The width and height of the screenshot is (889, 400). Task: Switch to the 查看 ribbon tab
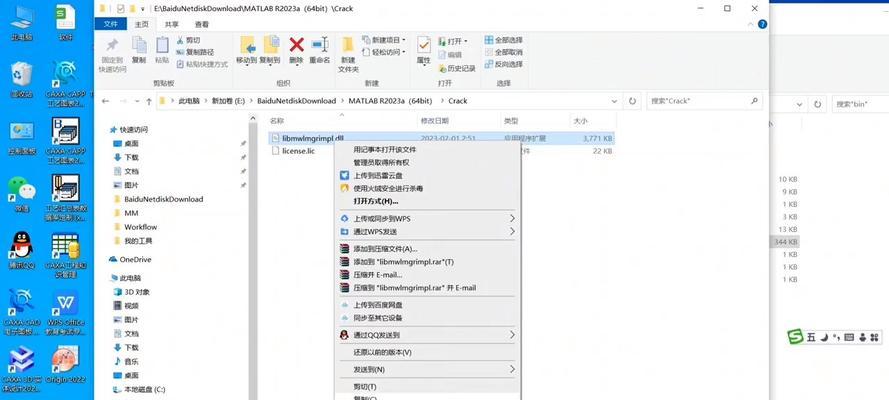pos(201,24)
